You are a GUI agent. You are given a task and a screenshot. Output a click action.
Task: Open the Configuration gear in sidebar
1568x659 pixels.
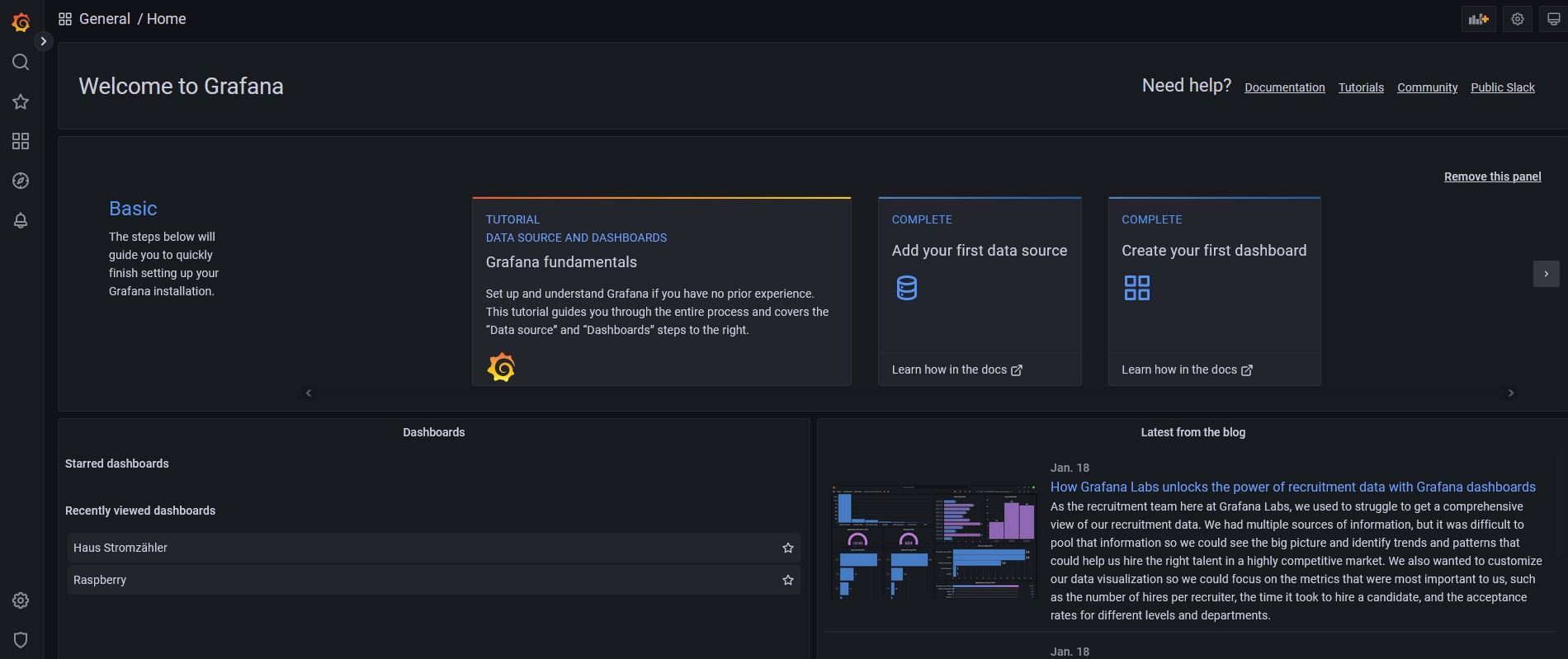coord(21,600)
